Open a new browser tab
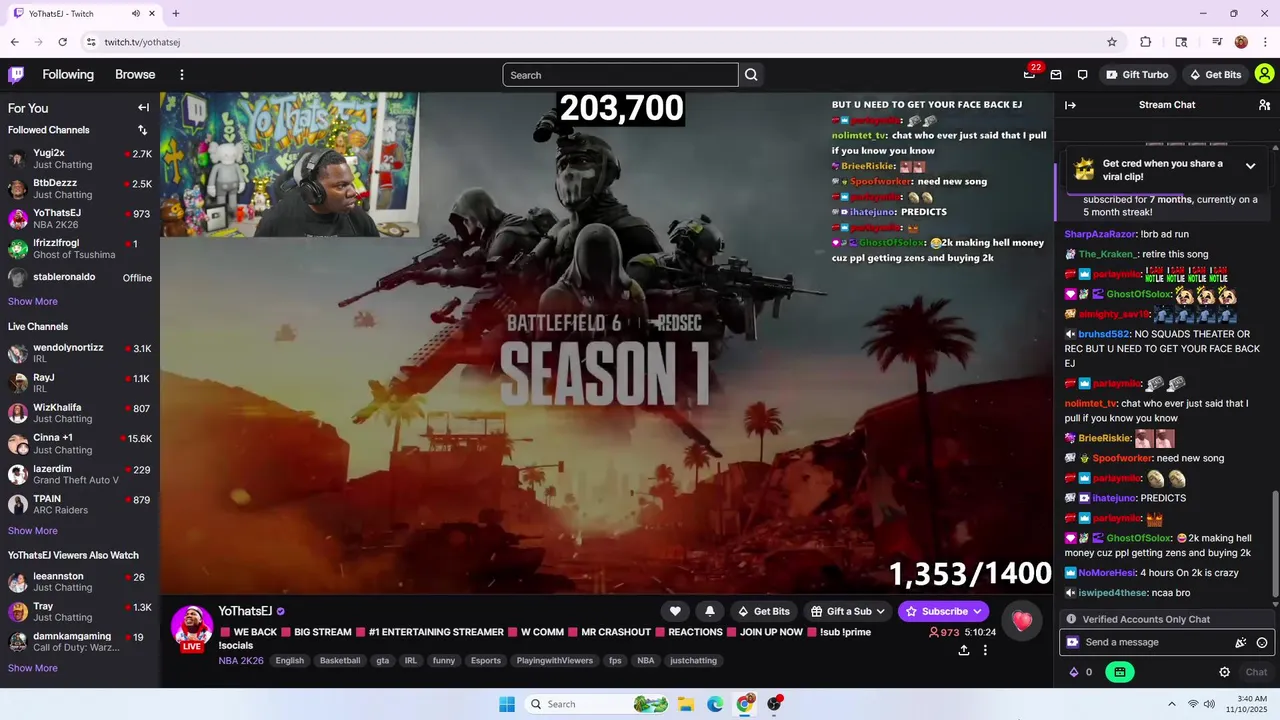 [175, 14]
